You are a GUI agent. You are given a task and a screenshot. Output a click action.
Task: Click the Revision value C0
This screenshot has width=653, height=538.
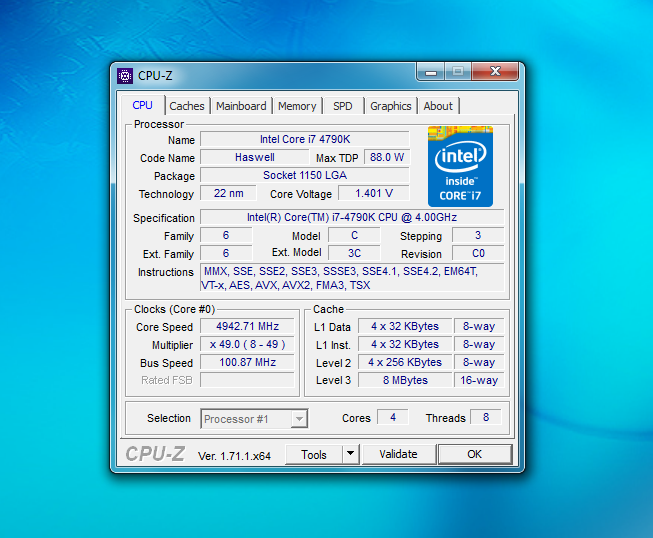pyautogui.click(x=478, y=253)
